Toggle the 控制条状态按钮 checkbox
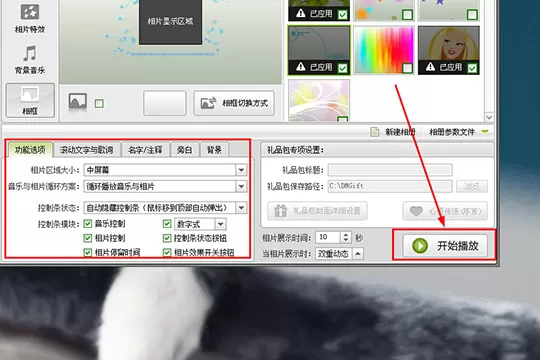The image size is (540, 360). 167,238
